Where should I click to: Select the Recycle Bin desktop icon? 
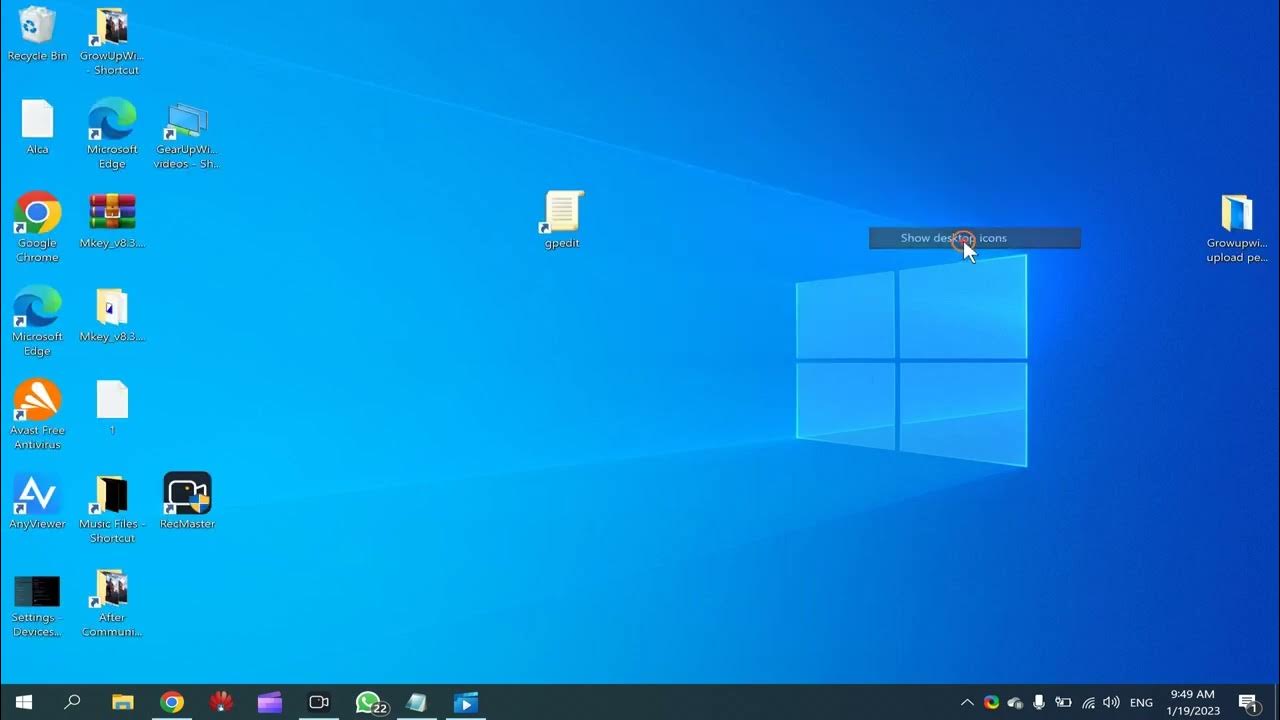coord(37,33)
